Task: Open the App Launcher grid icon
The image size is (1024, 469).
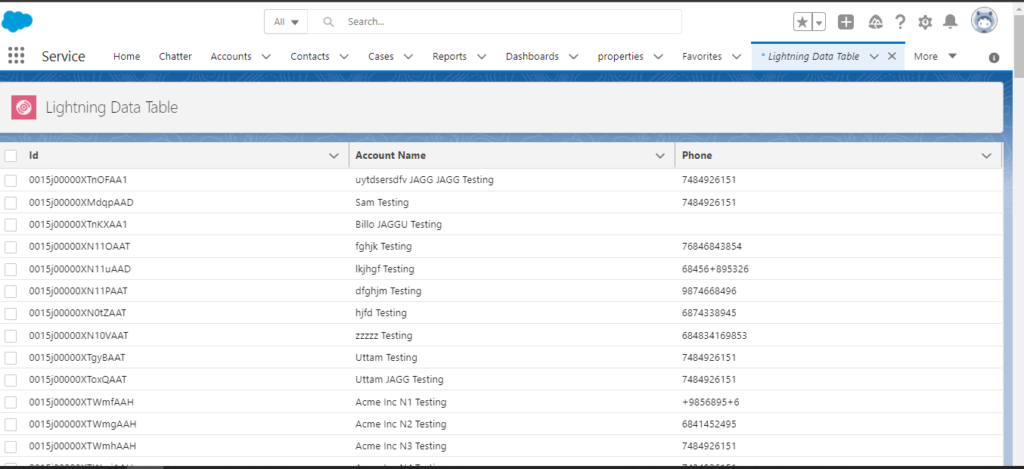Action: (x=16, y=56)
